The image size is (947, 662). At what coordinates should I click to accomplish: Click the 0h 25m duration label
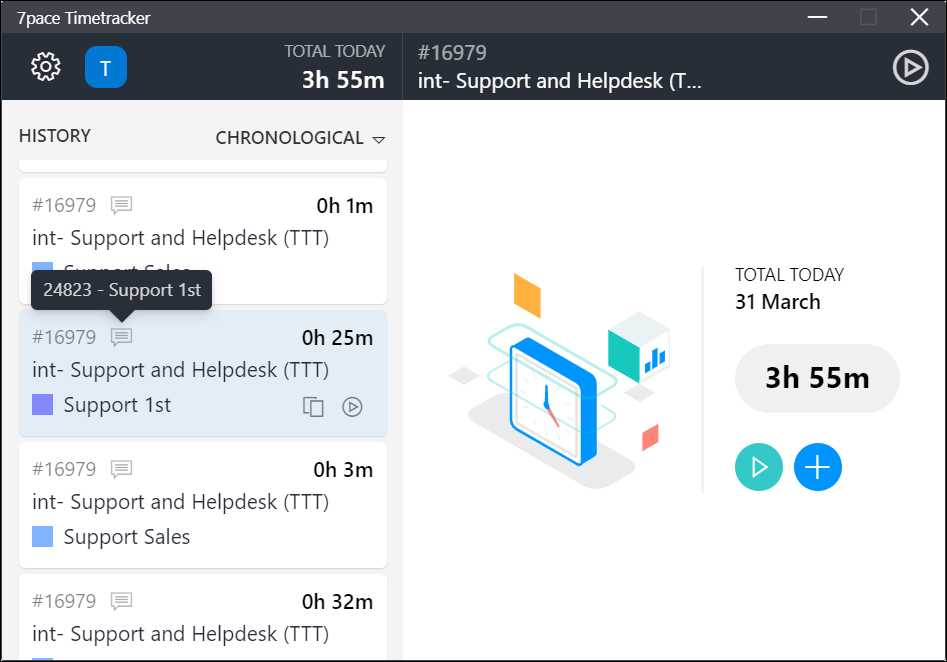[x=337, y=338]
